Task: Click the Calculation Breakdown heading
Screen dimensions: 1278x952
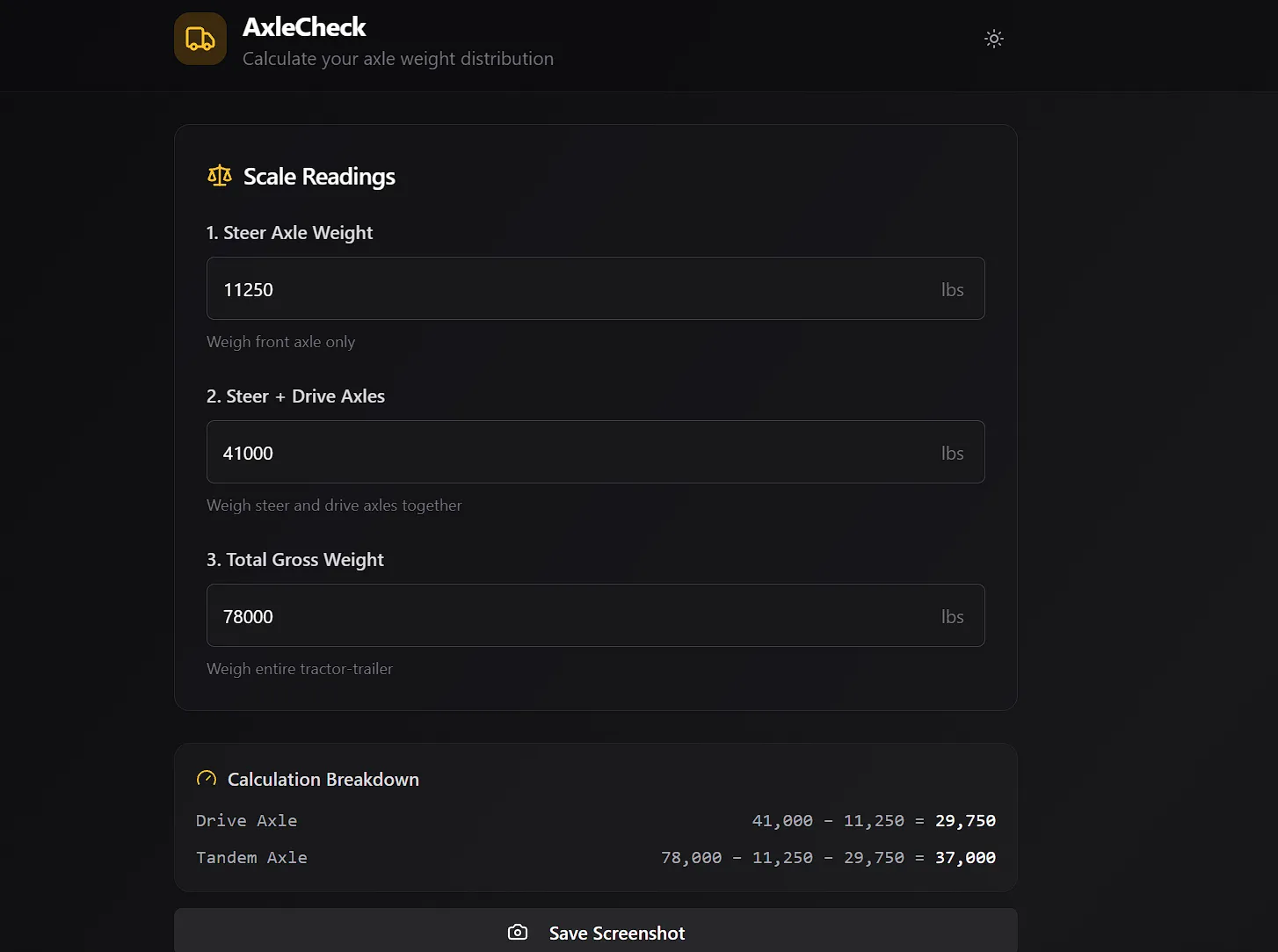Action: pos(323,780)
